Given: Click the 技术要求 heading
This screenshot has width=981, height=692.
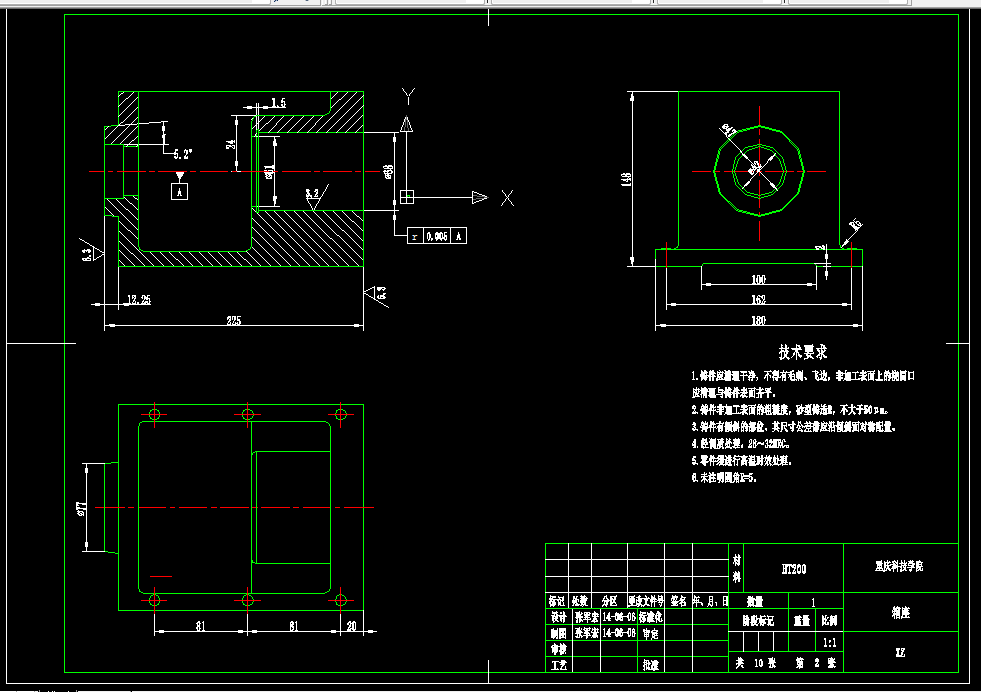Looking at the screenshot, I should click(x=803, y=352).
